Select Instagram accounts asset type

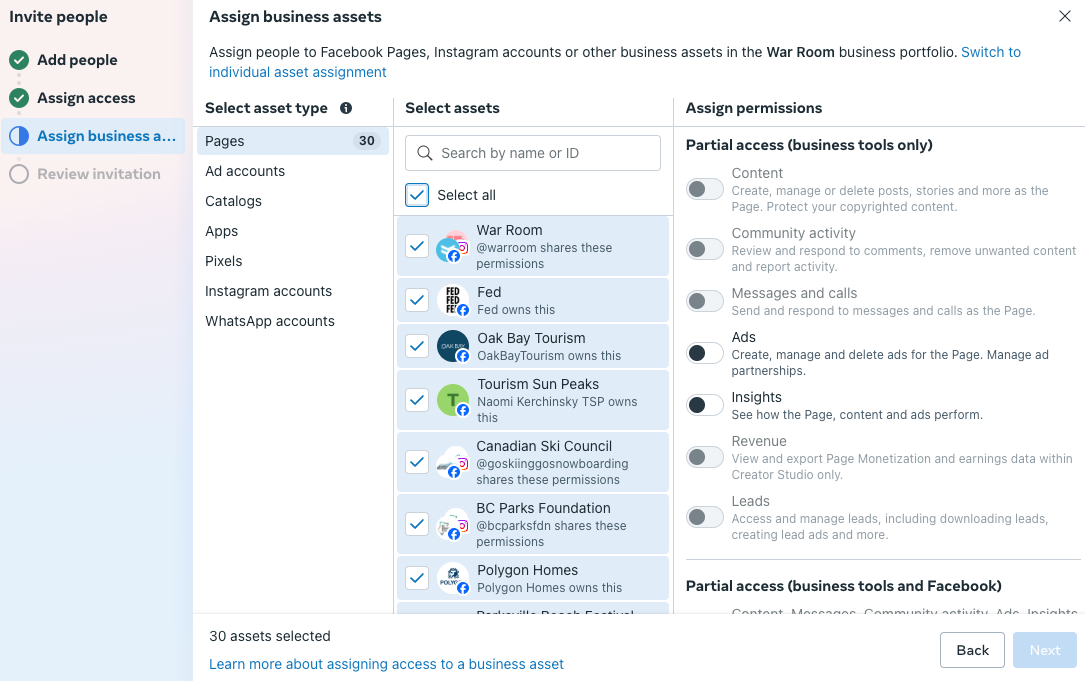pos(268,291)
